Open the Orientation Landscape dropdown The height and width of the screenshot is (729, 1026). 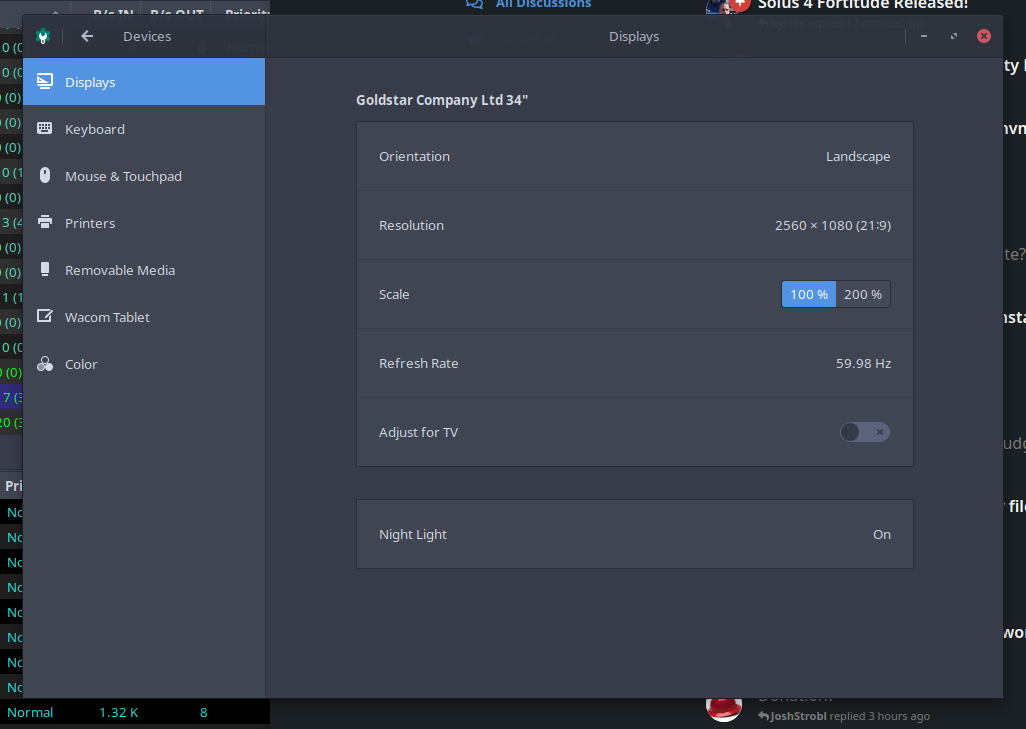point(857,156)
